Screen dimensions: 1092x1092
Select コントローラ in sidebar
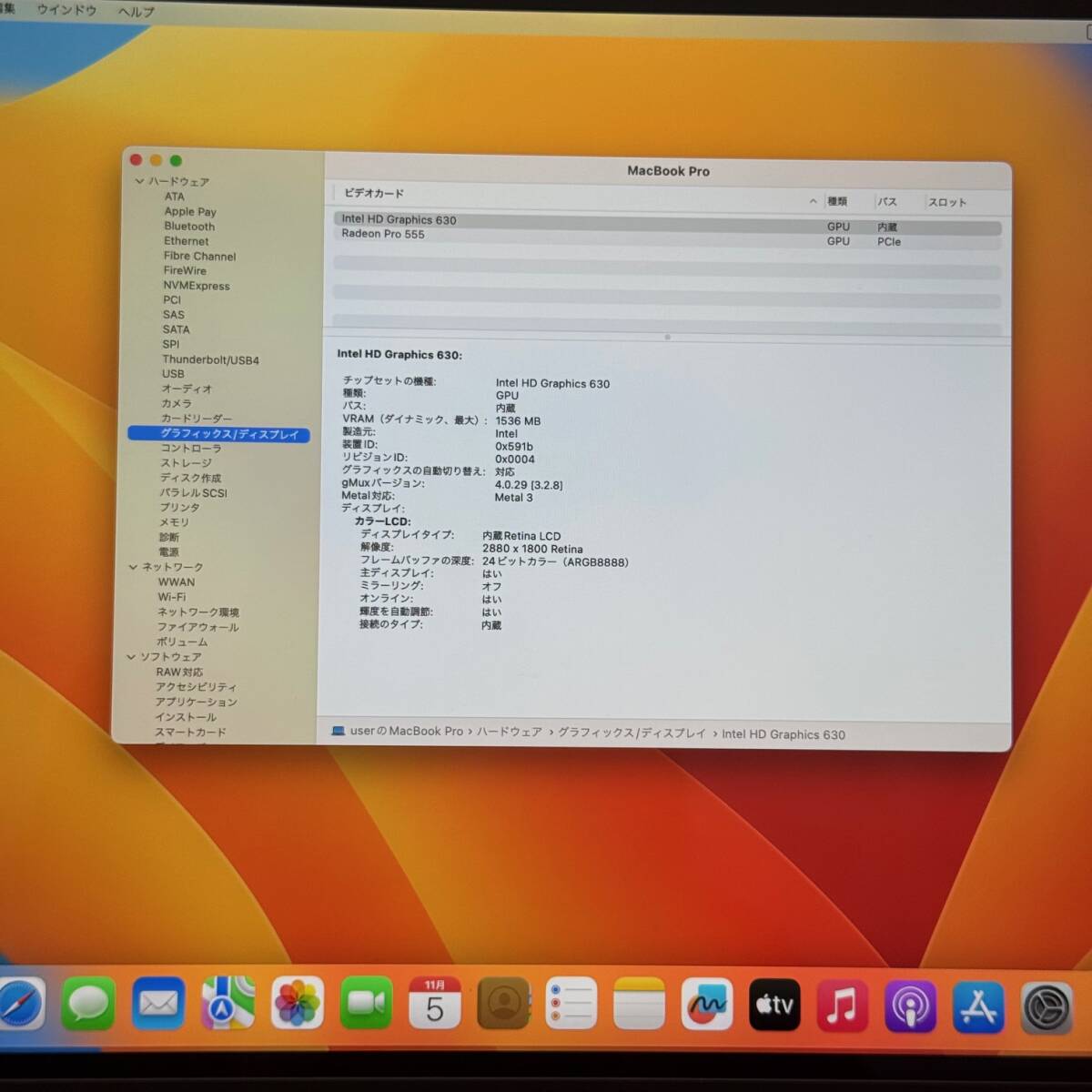click(191, 449)
